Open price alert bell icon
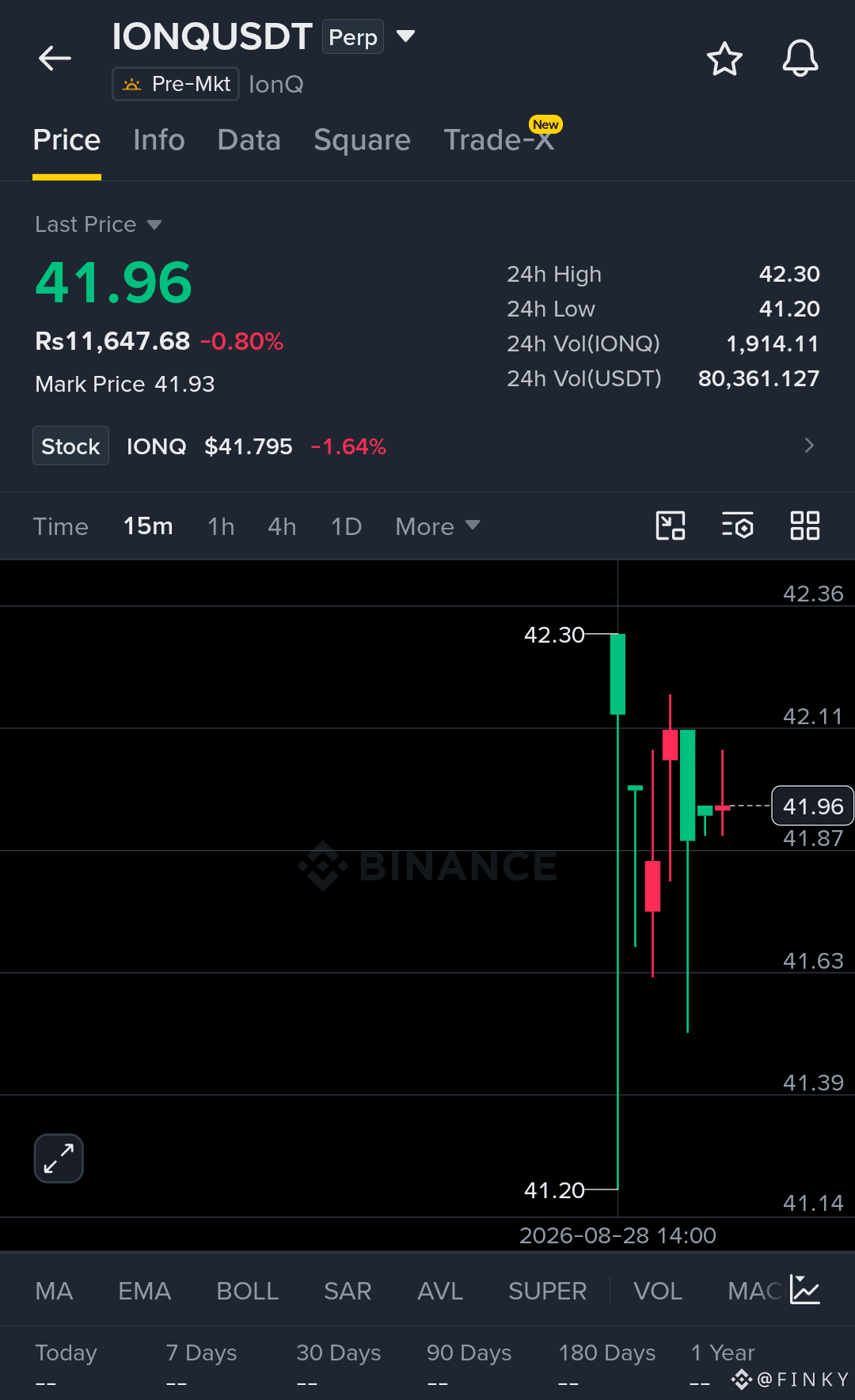Image resolution: width=855 pixels, height=1400 pixels. [x=800, y=59]
